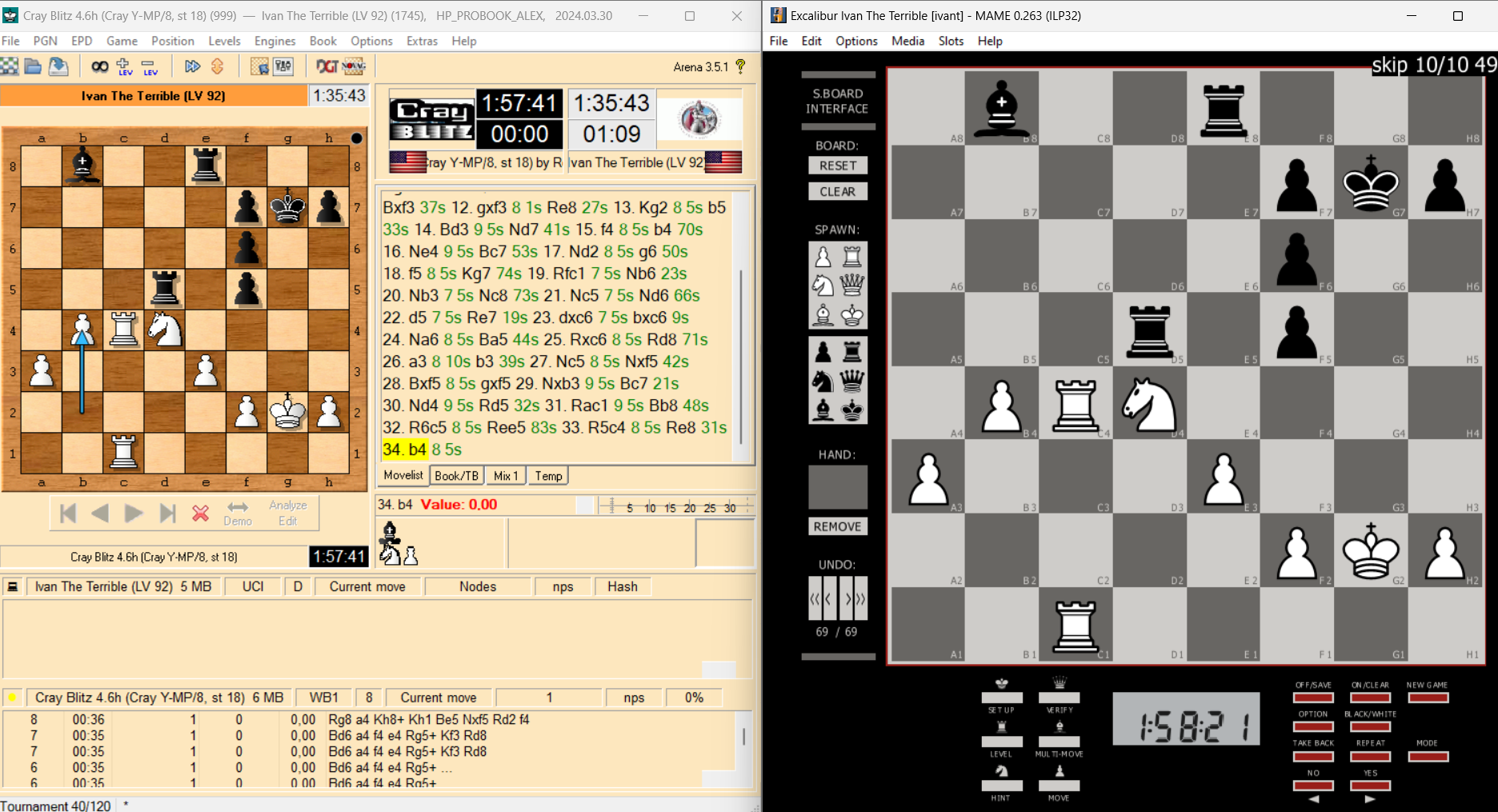
Task: Toggle Demo mode below Arena board
Action: 238,513
